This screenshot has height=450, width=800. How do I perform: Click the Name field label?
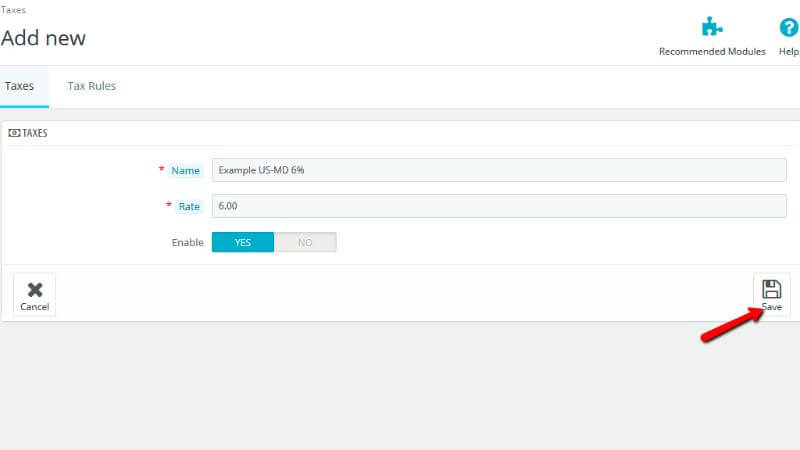(x=185, y=170)
